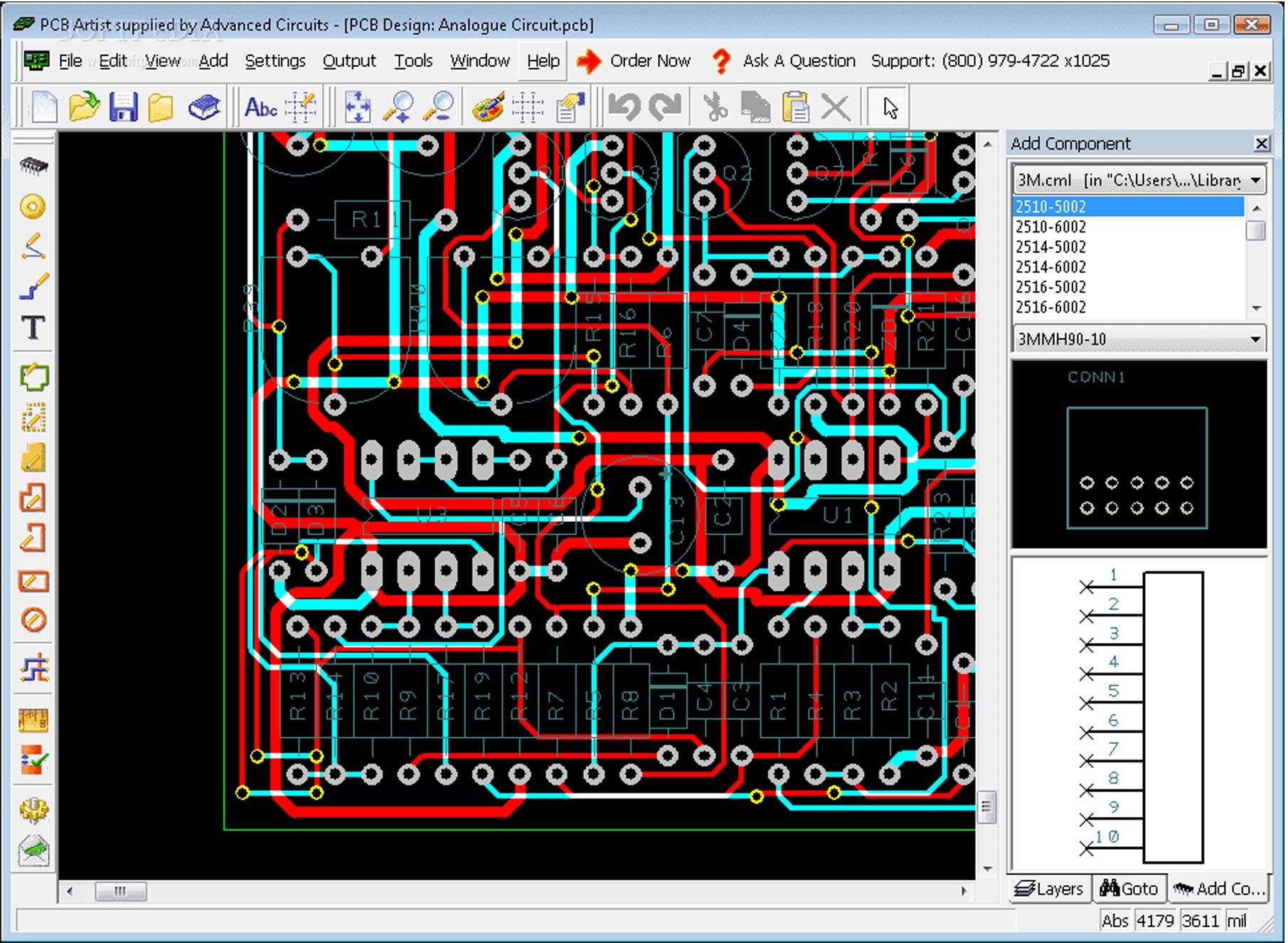Click the horizontal scrollbar thumb below canvas
1288x943 pixels.
tap(121, 891)
